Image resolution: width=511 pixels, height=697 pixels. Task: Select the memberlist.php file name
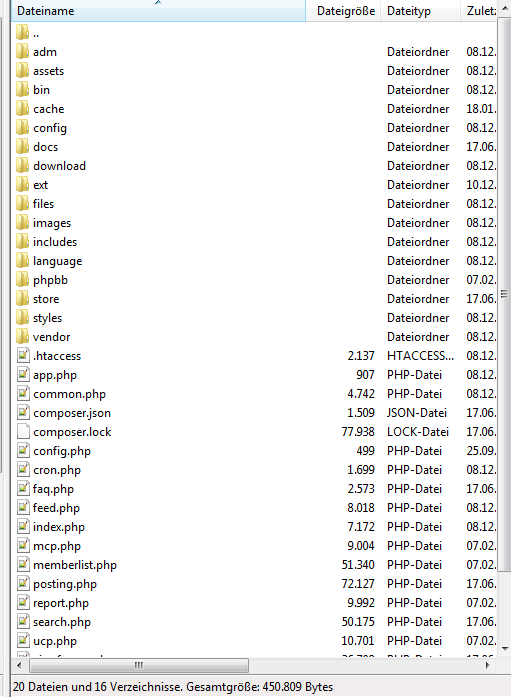point(75,565)
